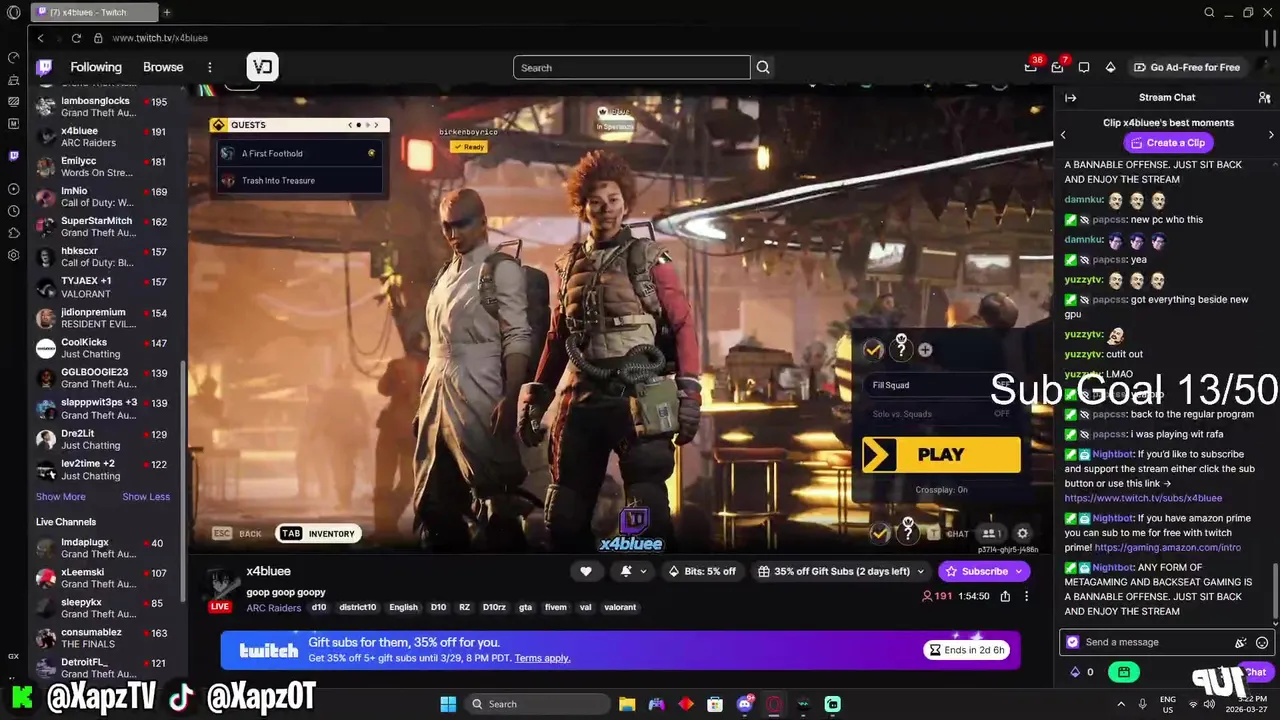The image size is (1280, 720).
Task: Click Show Less followed channels
Action: pos(146,497)
